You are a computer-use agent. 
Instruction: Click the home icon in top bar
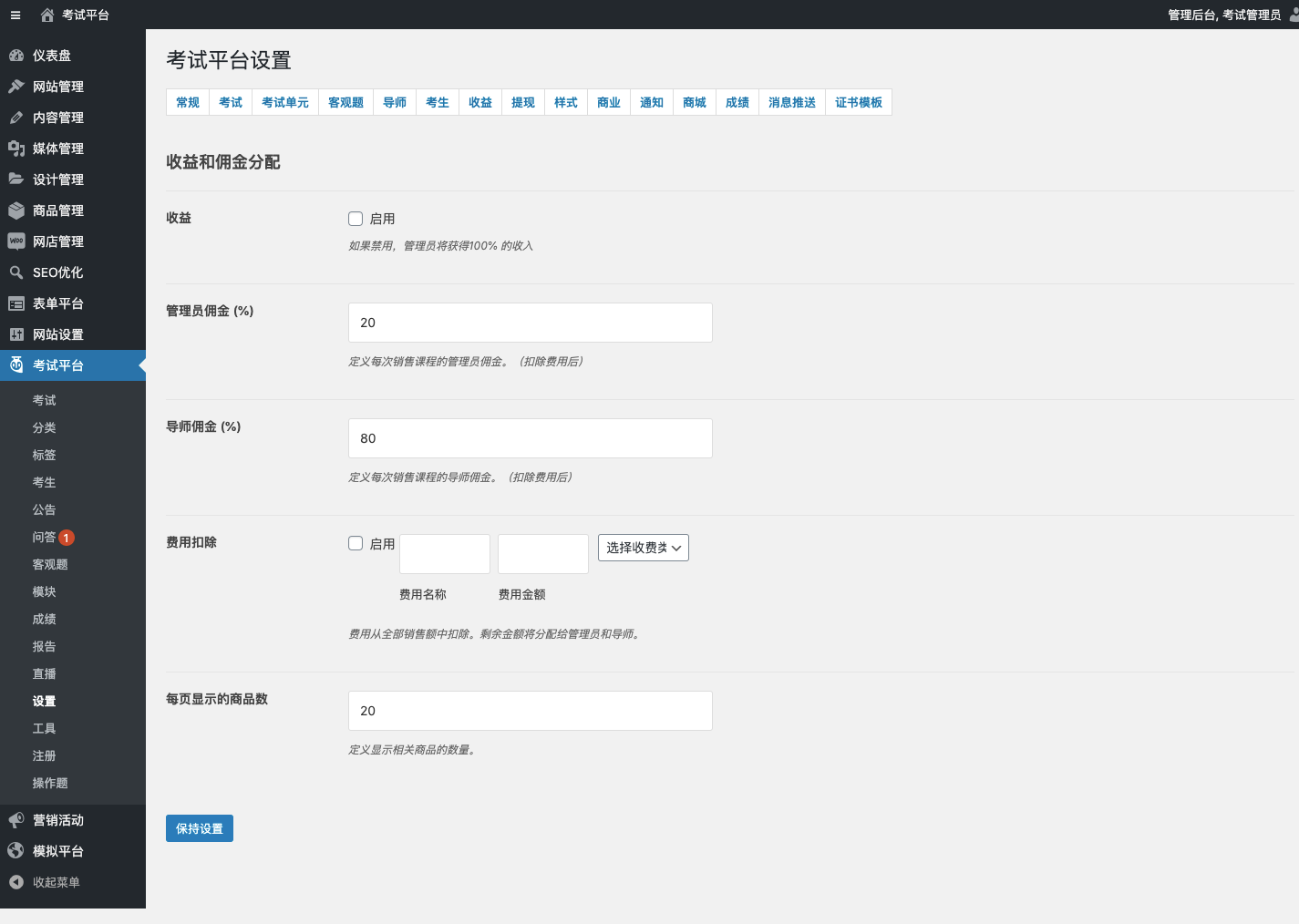[x=47, y=15]
